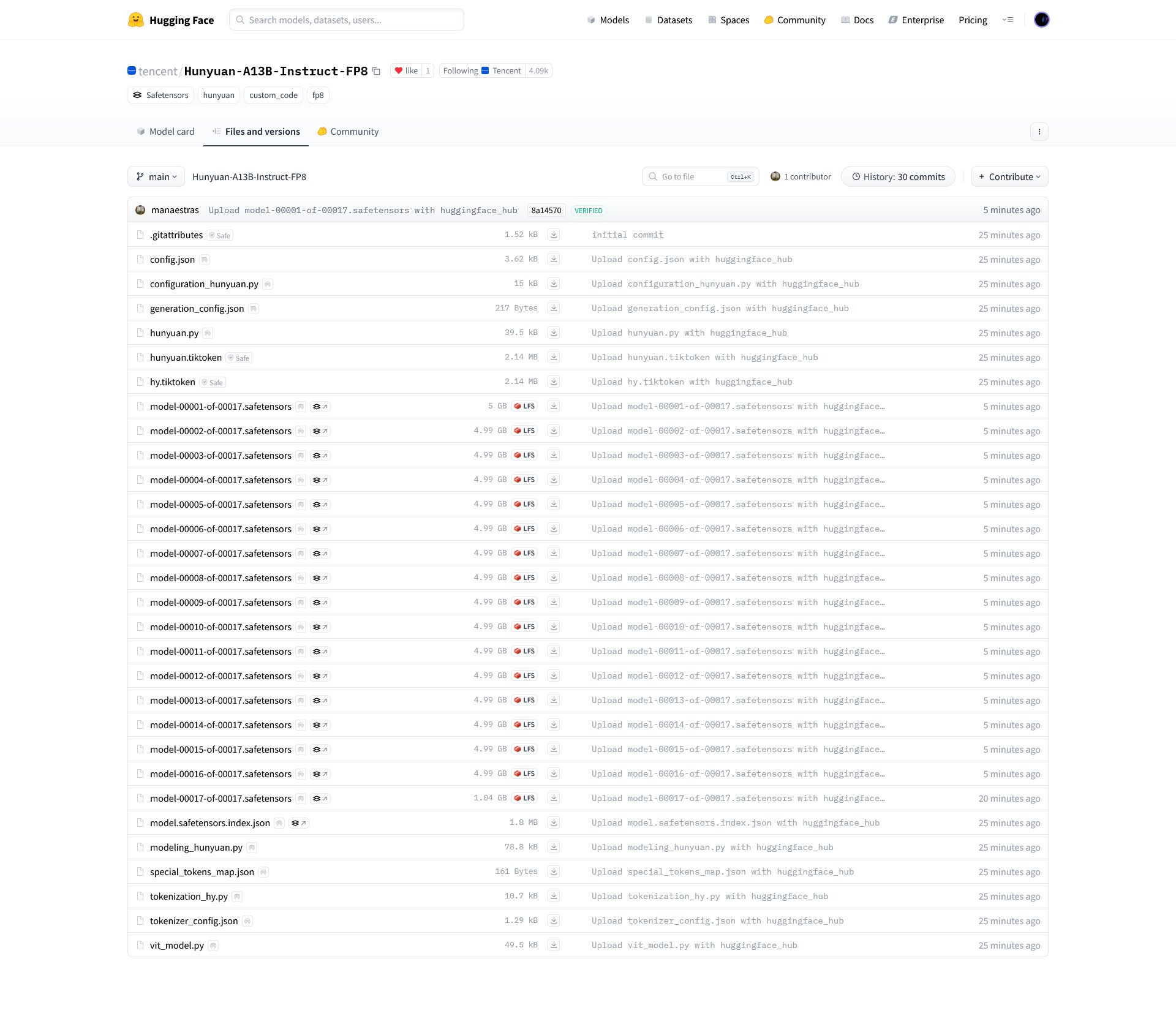Click scan badge next to modeling_hunyuan.py
Viewport: 1176px width, 1016px height.
coord(252,848)
